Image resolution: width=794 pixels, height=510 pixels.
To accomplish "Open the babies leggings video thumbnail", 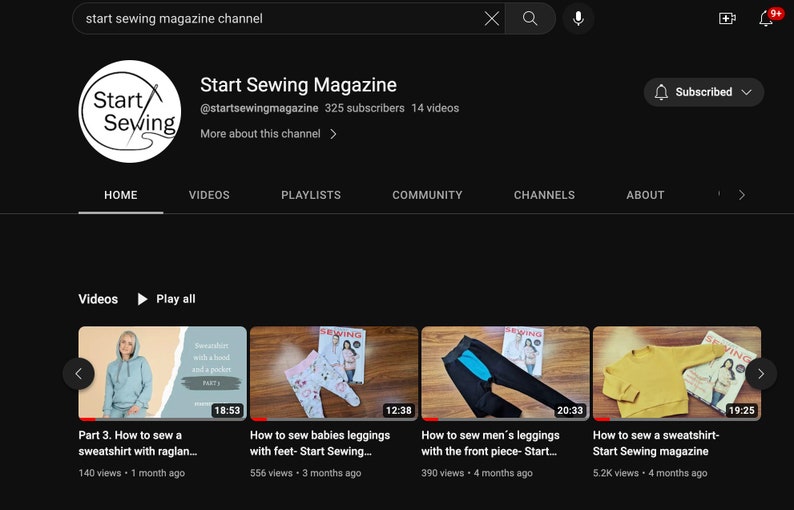I will (x=334, y=373).
